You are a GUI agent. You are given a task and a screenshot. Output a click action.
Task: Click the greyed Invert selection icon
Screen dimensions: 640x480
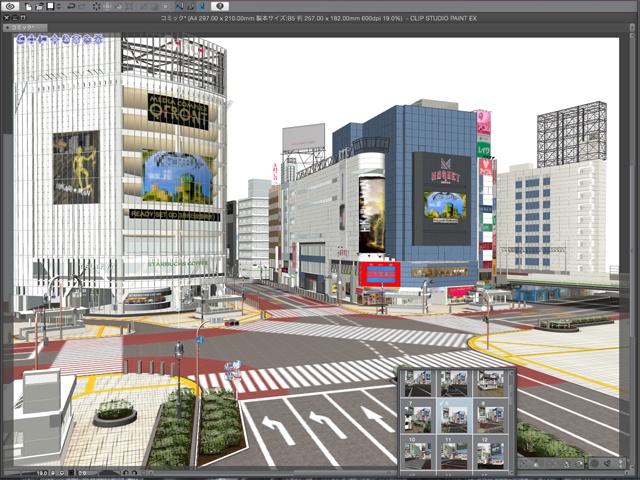pos(155,7)
